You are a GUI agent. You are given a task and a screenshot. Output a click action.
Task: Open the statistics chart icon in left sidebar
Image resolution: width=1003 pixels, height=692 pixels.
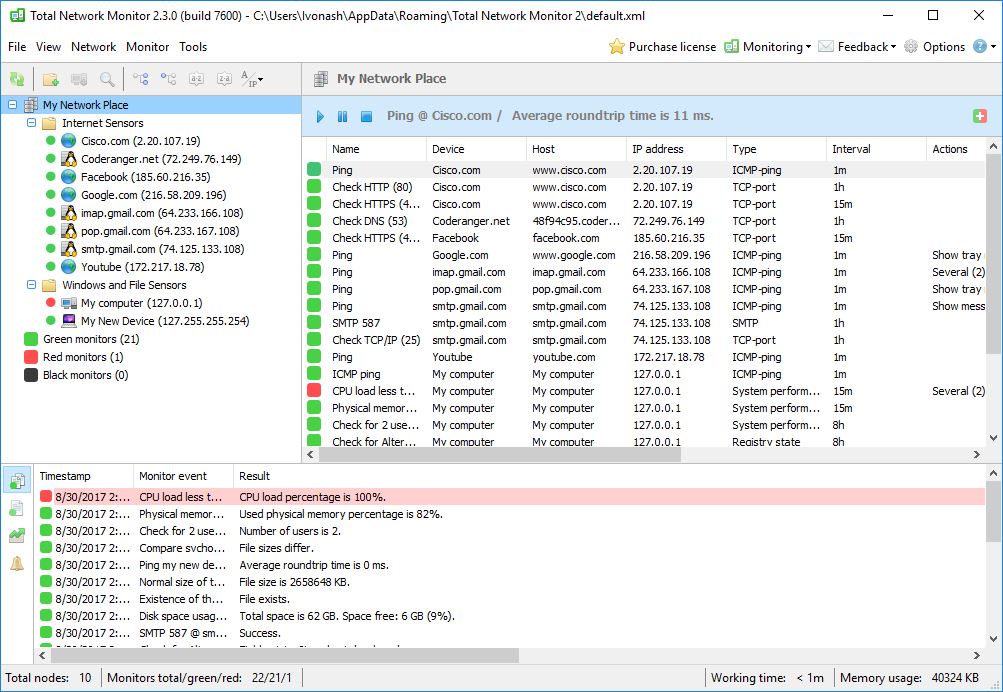(17, 536)
